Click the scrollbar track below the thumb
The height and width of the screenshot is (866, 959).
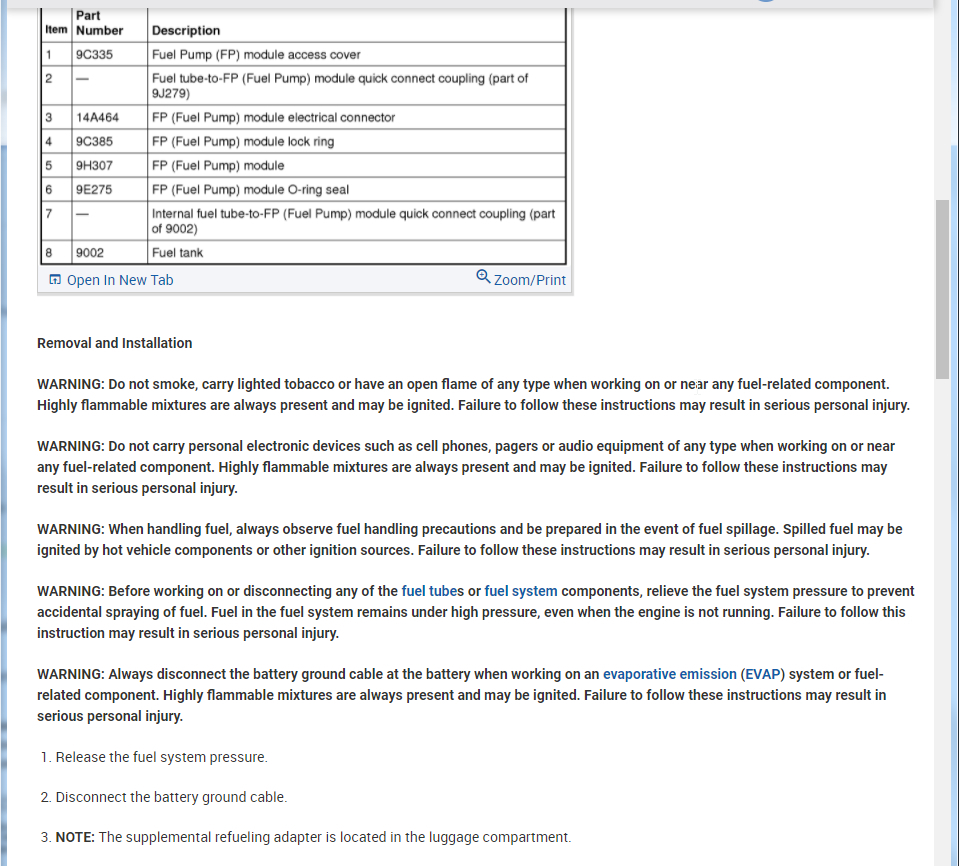click(942, 612)
